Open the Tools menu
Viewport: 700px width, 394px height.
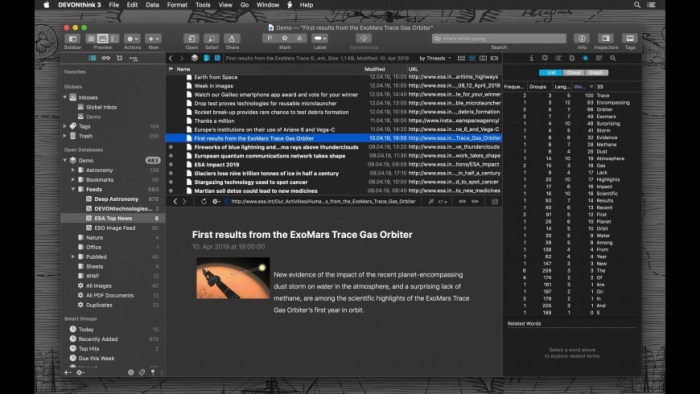click(203, 5)
